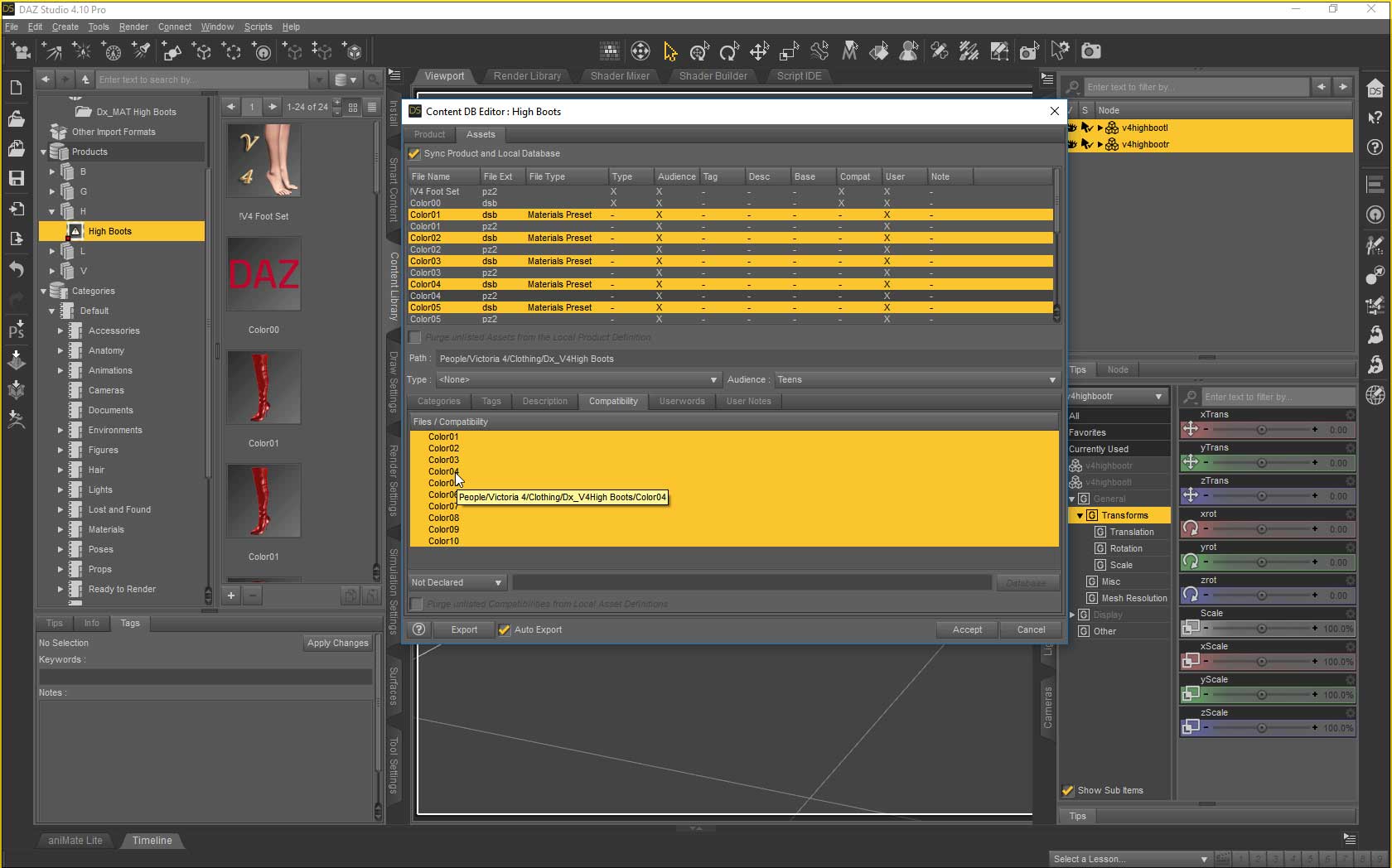Click xrot rotation icon in Parameters
This screenshot has width=1392, height=868.
point(1191,528)
